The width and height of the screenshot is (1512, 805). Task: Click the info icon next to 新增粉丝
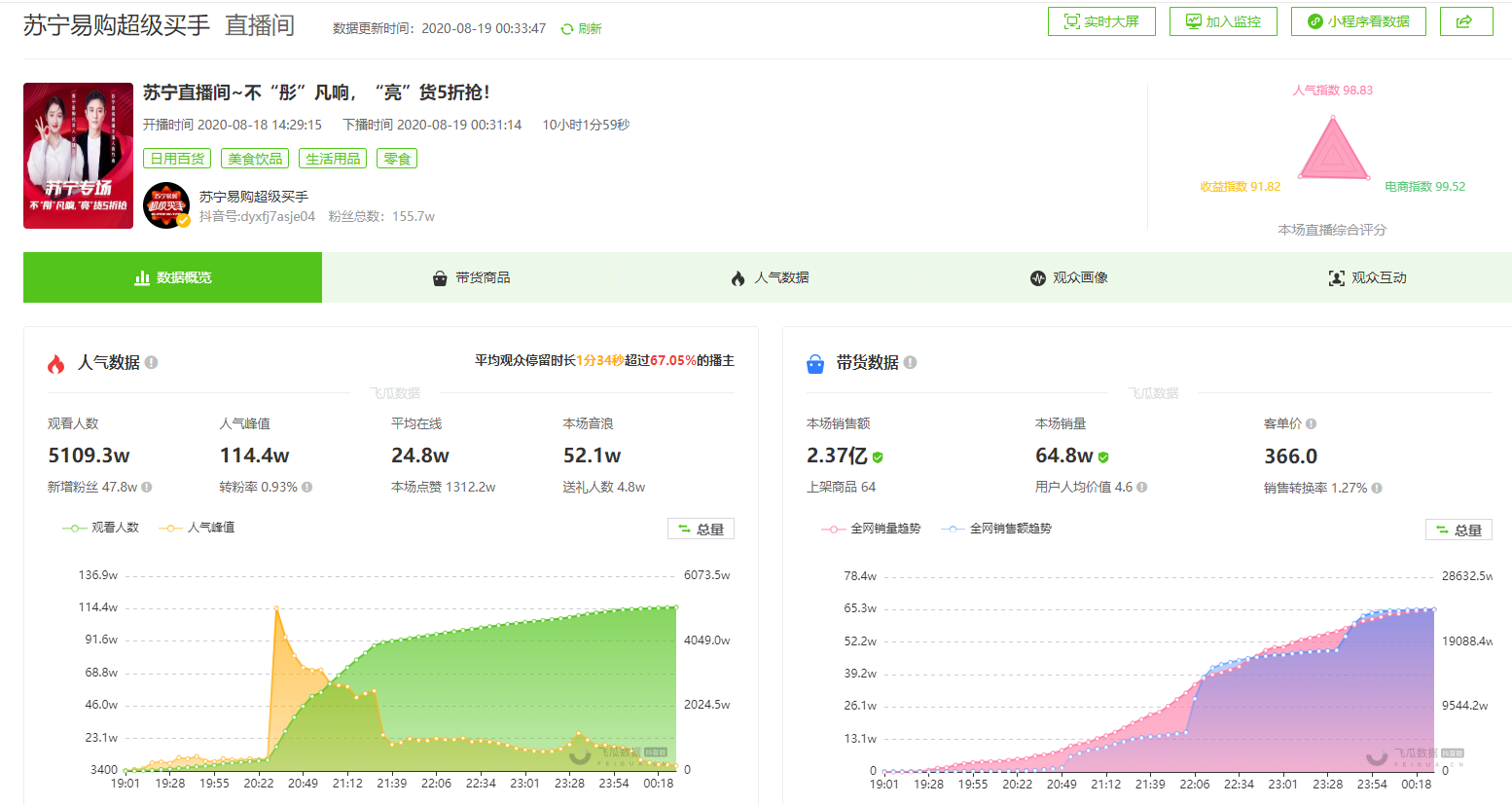click(x=146, y=487)
